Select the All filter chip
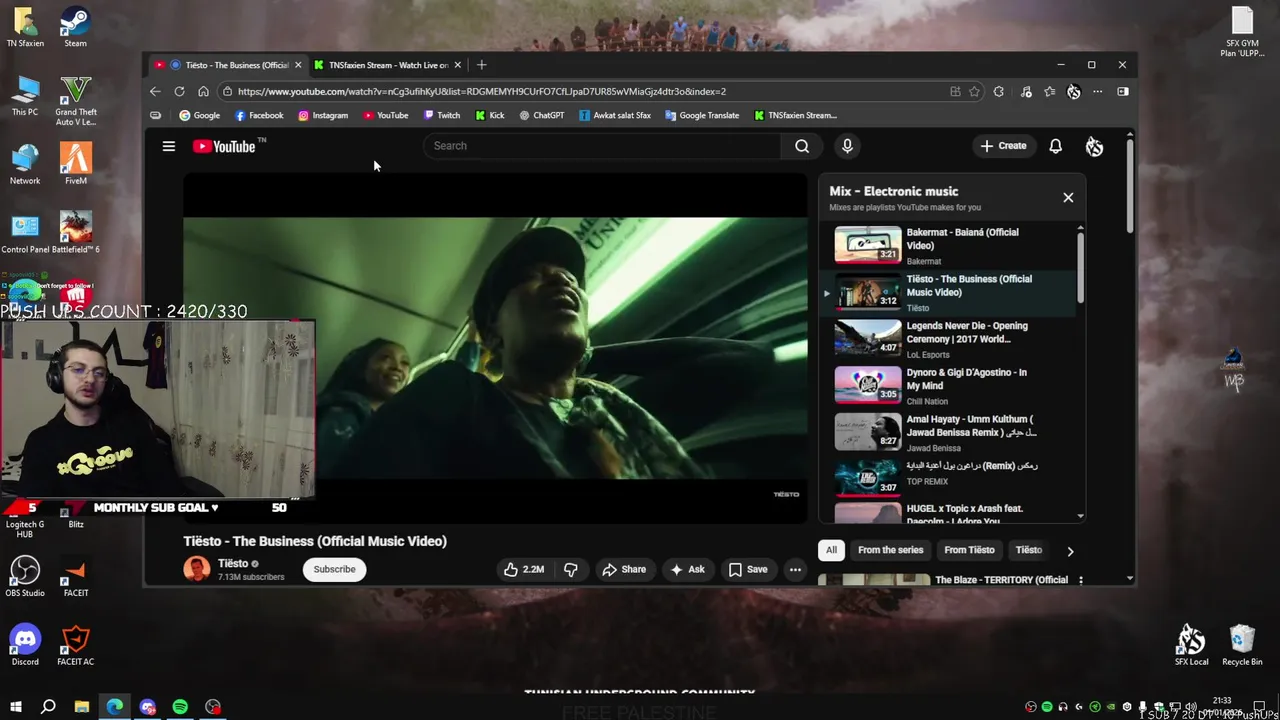 [x=831, y=550]
